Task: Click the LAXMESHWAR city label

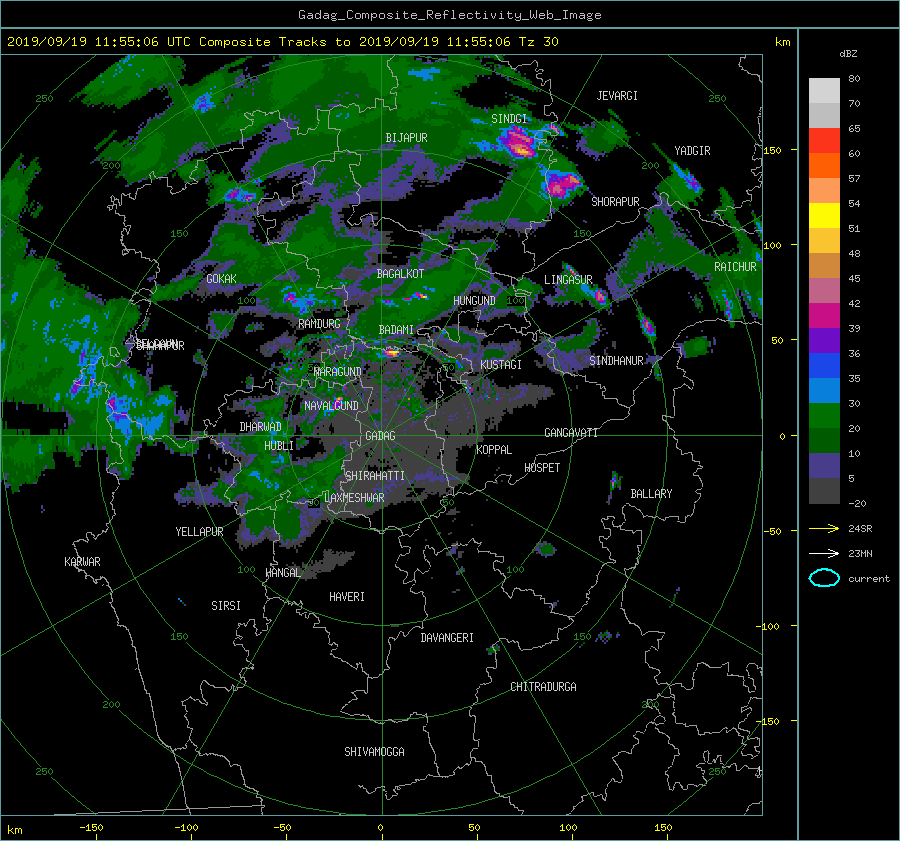Action: 354,498
